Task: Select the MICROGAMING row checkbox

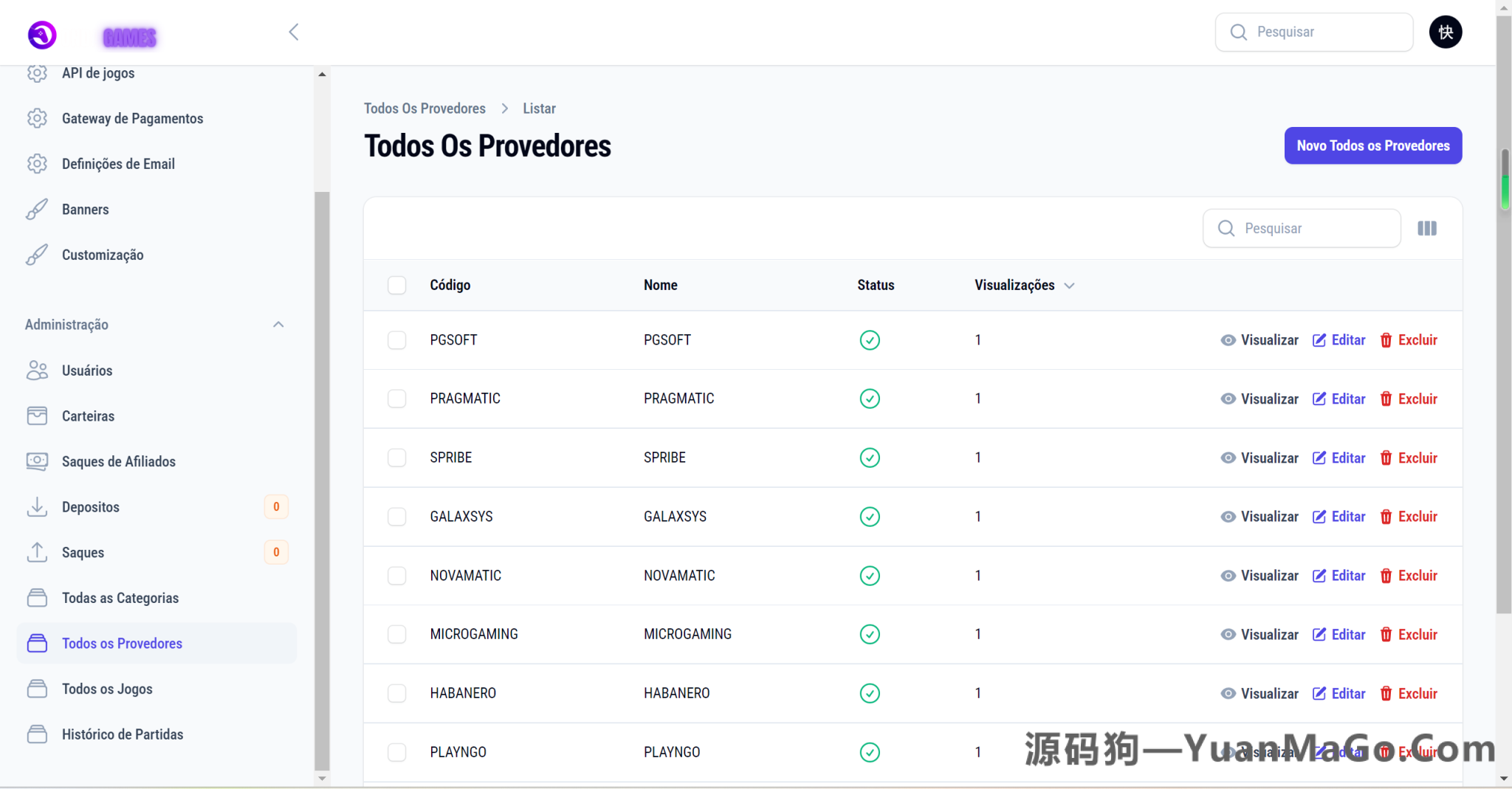Action: (397, 635)
